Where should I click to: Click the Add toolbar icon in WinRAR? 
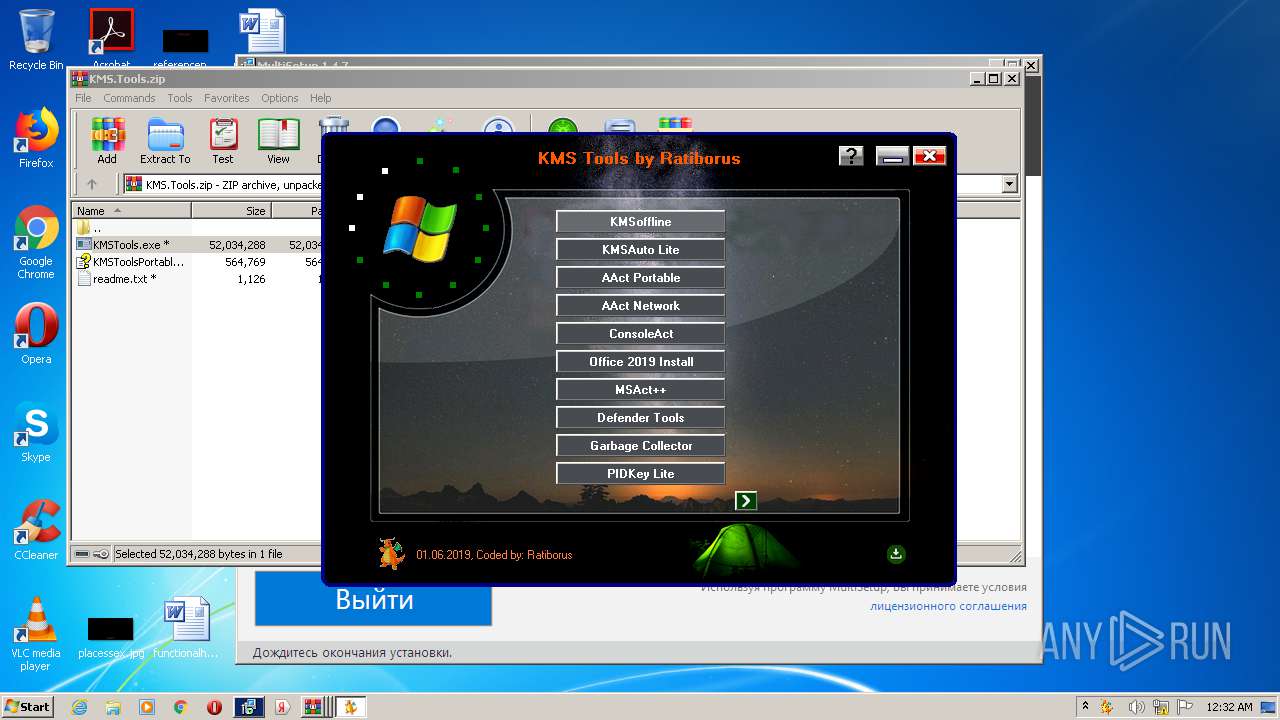[x=107, y=141]
